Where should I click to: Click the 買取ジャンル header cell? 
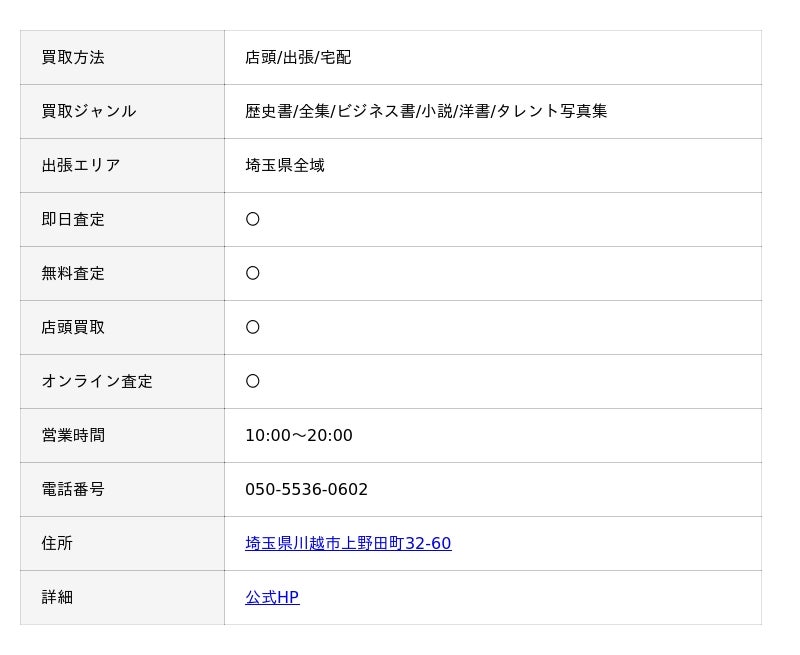click(x=122, y=112)
